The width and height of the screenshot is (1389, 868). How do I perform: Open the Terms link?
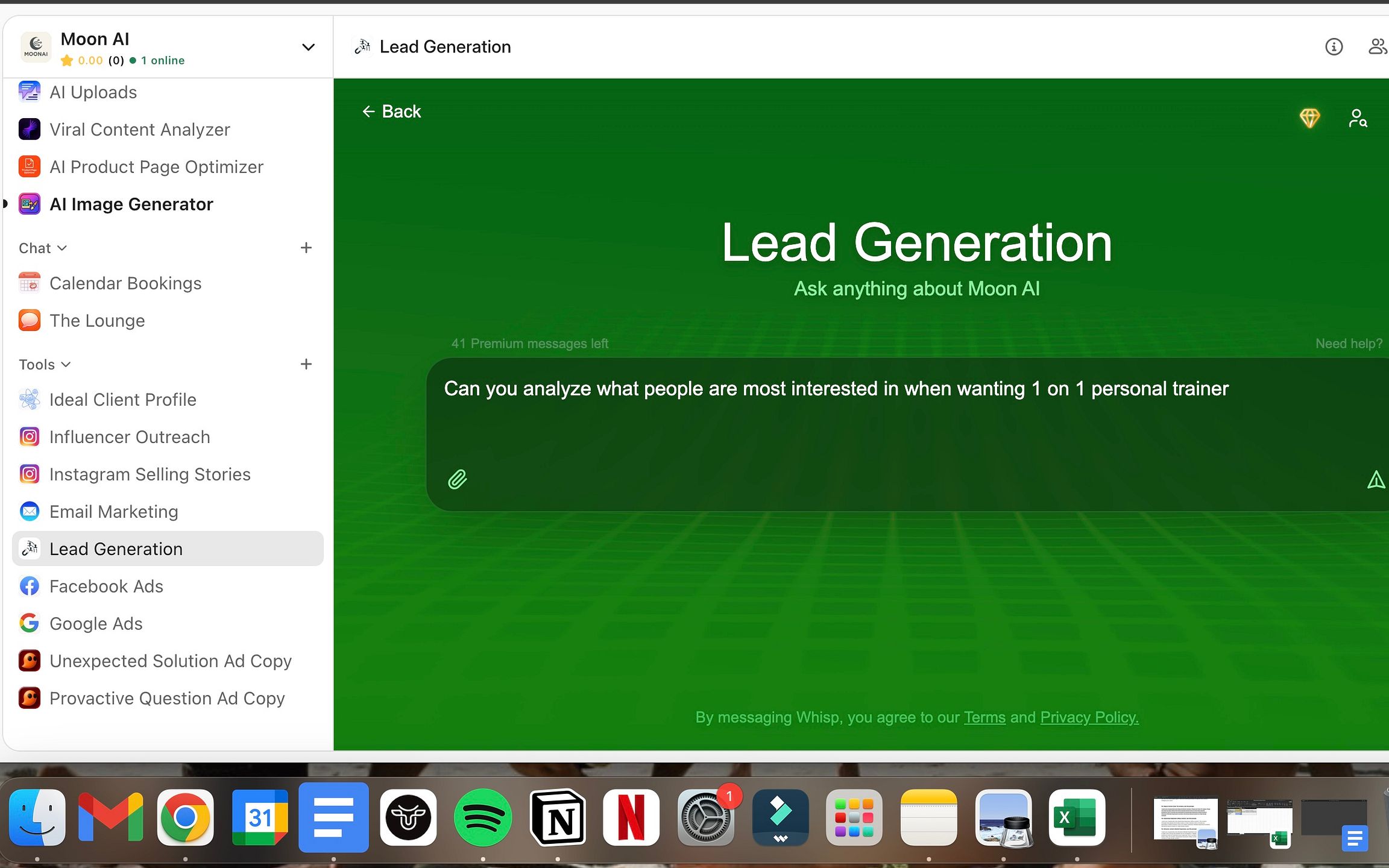click(984, 717)
